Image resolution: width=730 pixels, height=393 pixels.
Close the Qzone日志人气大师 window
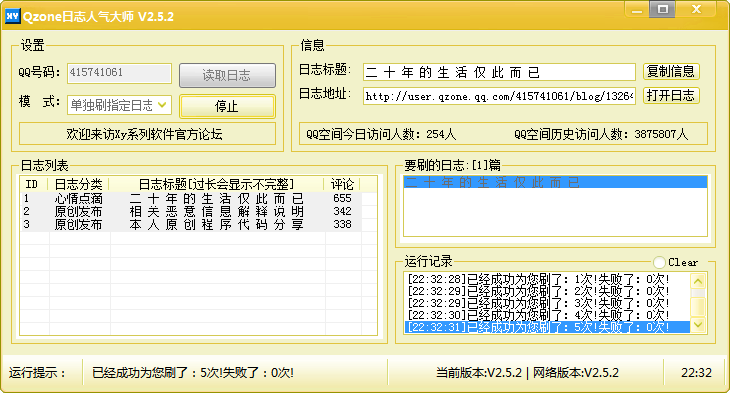pyautogui.click(x=696, y=9)
